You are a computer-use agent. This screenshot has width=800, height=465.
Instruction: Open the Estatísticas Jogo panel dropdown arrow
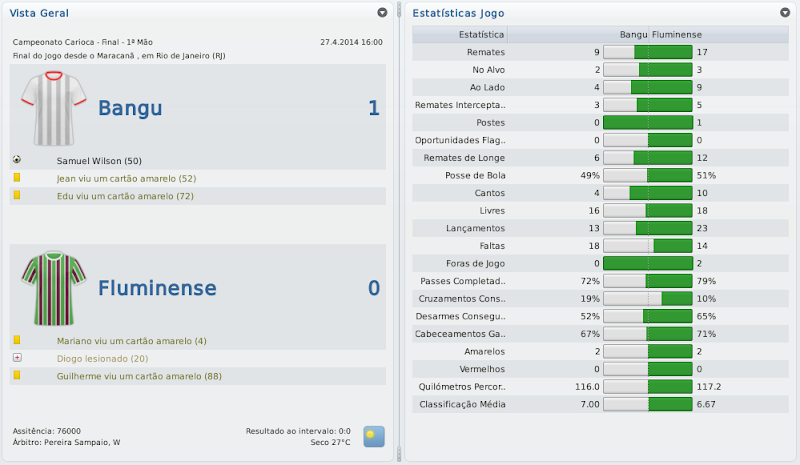coord(785,13)
